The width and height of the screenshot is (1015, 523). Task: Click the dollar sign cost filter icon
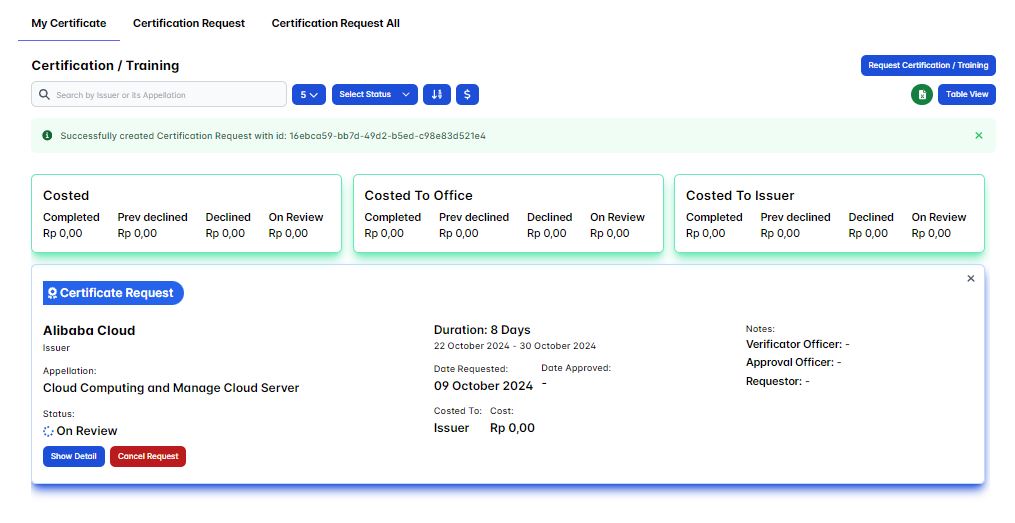coord(467,94)
